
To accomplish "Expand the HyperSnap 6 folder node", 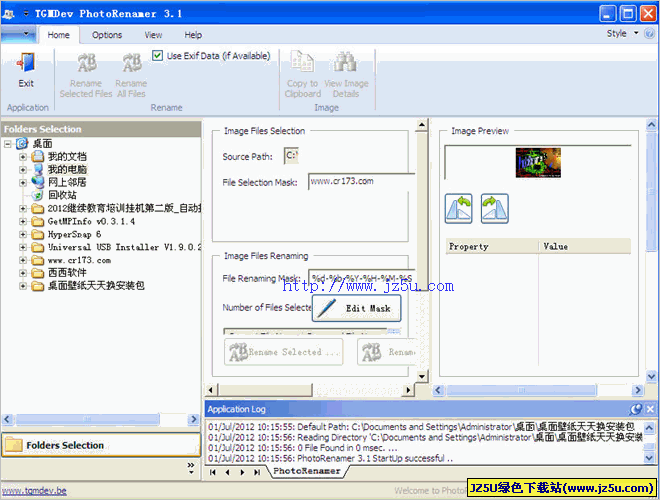I will click(x=23, y=234).
